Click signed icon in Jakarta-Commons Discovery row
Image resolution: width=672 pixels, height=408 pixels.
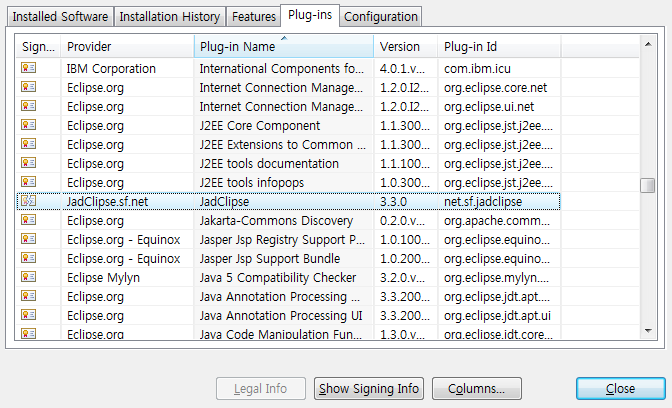pos(28,220)
